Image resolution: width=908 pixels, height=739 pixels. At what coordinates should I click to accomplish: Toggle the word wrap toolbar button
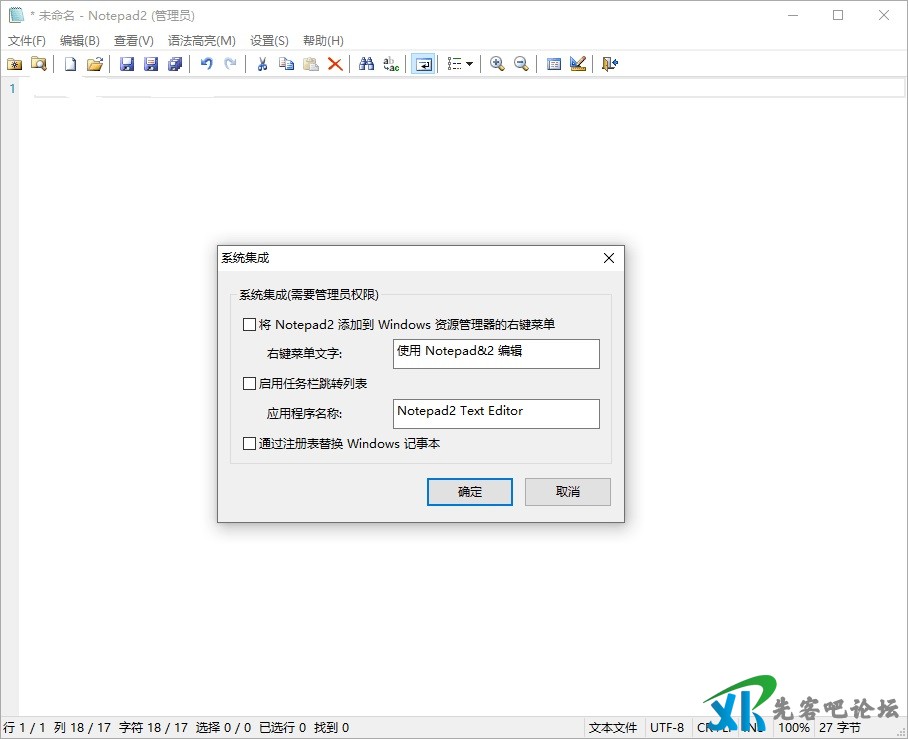tap(423, 64)
